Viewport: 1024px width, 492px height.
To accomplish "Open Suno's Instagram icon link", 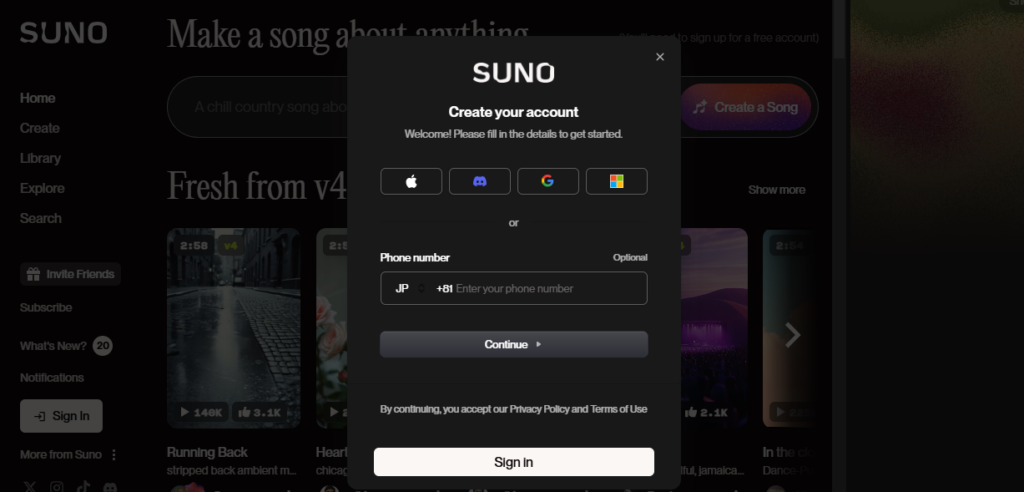I will (x=56, y=486).
